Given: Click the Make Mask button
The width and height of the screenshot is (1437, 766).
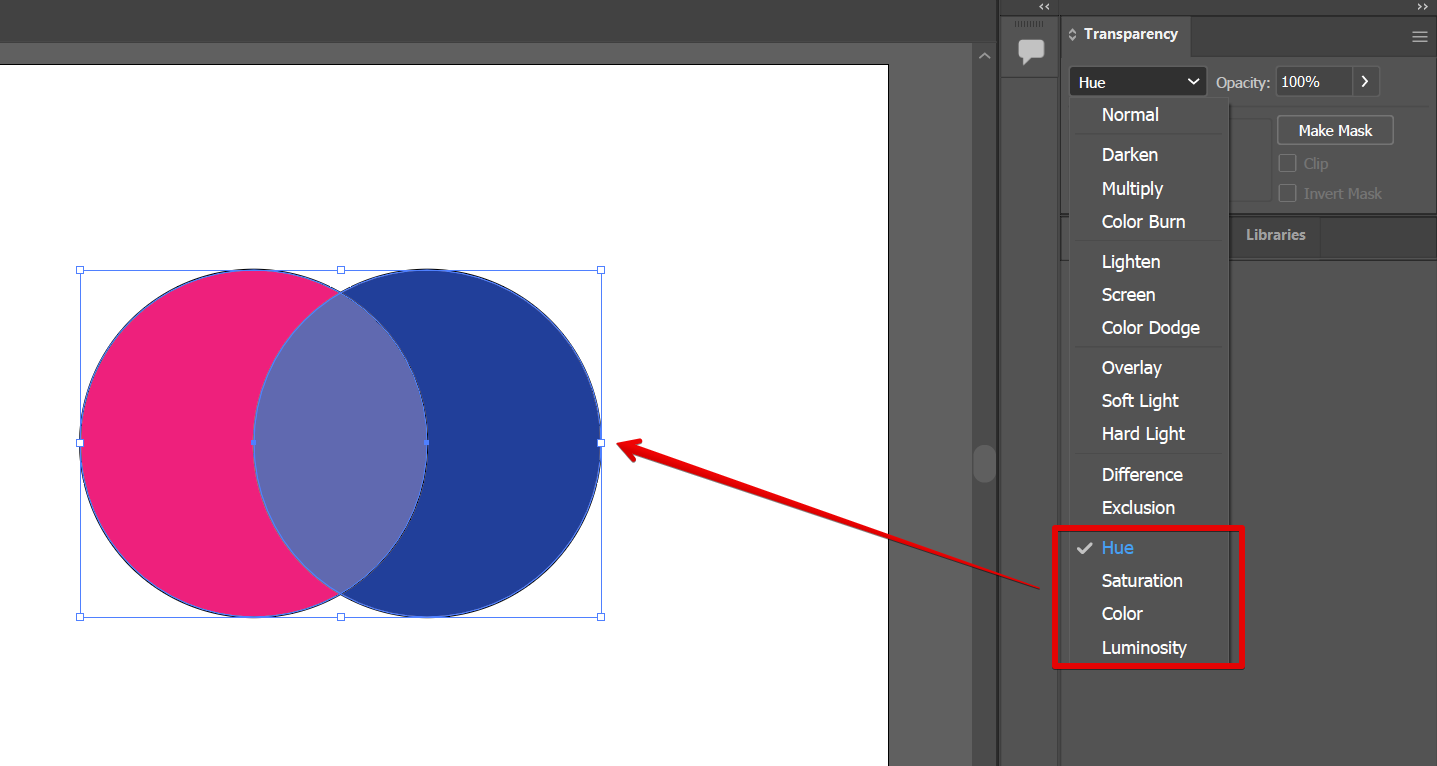Looking at the screenshot, I should pyautogui.click(x=1335, y=131).
